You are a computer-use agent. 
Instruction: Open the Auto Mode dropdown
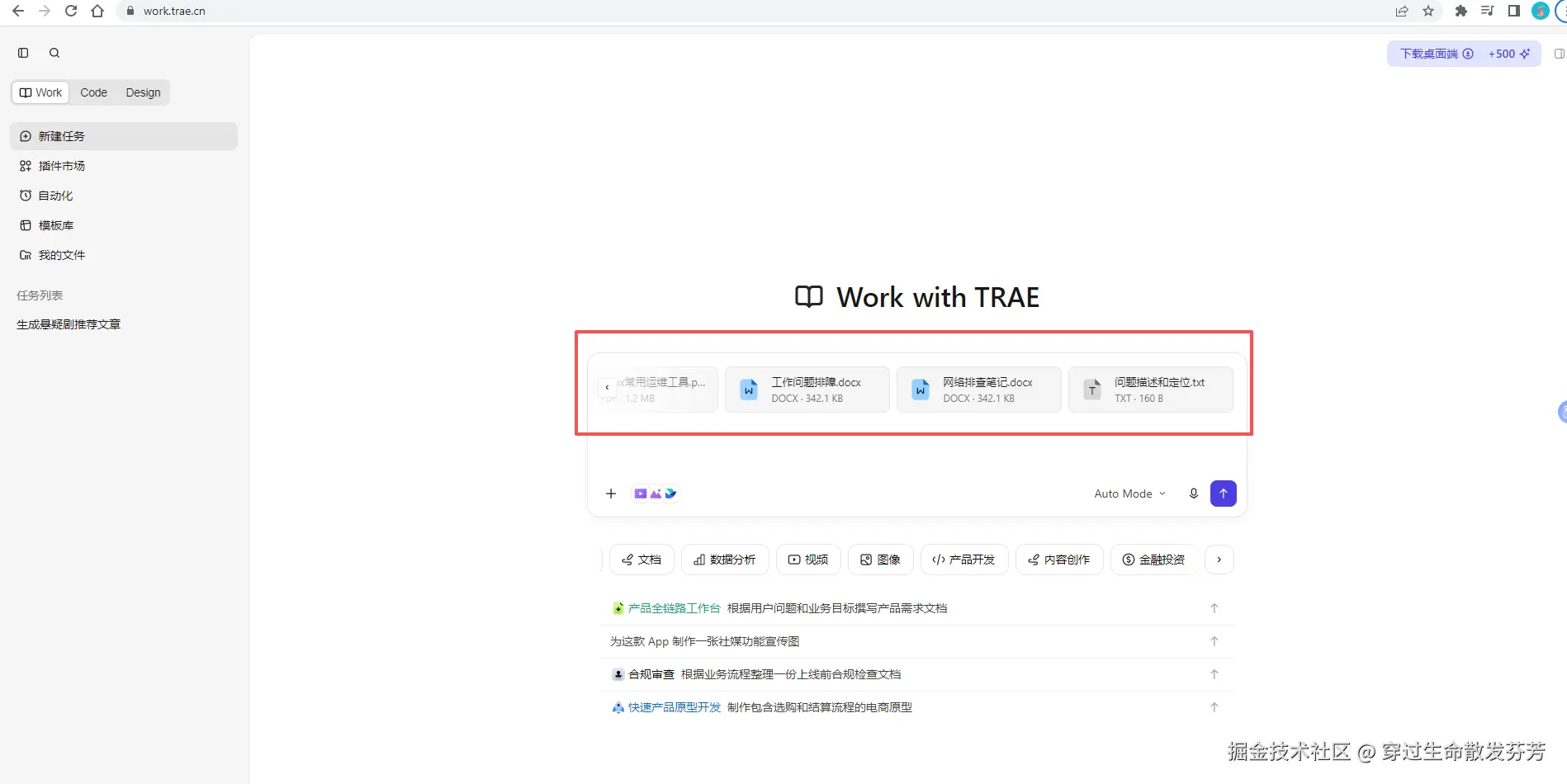(1129, 494)
